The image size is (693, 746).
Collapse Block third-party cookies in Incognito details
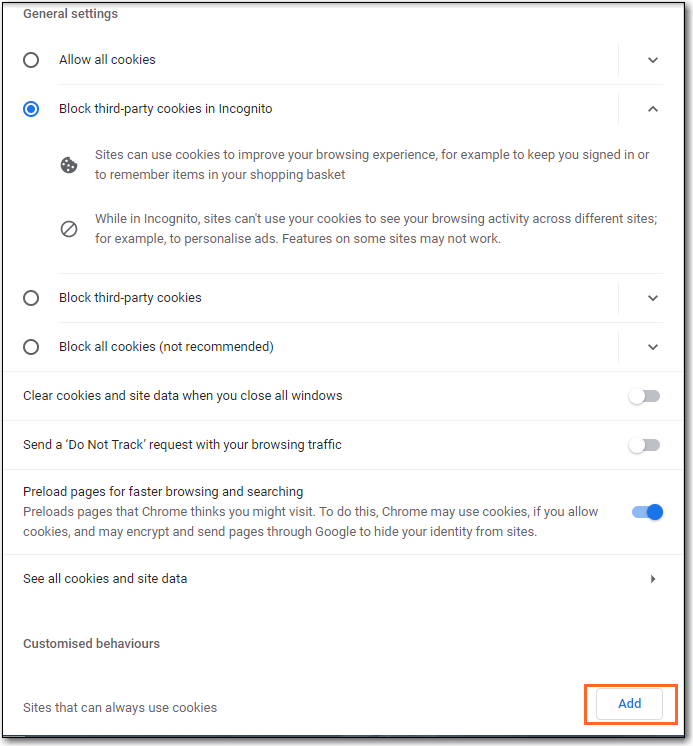click(x=653, y=109)
